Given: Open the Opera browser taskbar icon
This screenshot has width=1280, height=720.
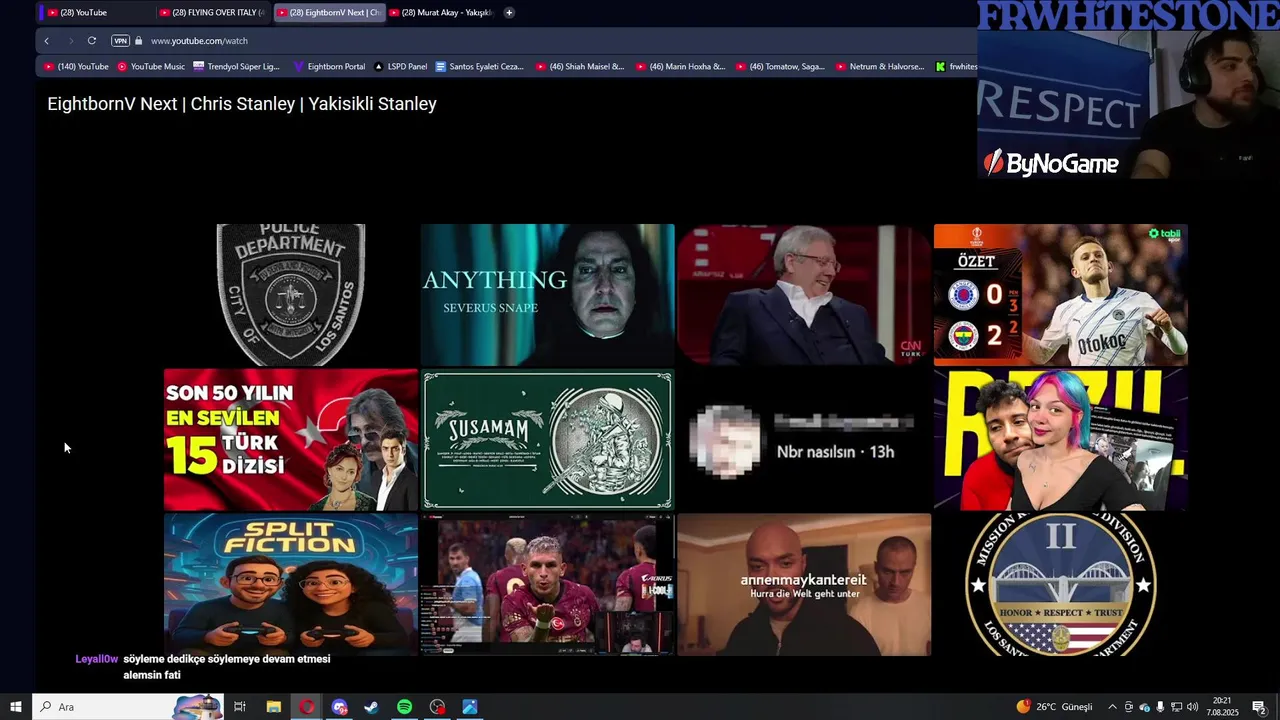Looking at the screenshot, I should point(306,707).
